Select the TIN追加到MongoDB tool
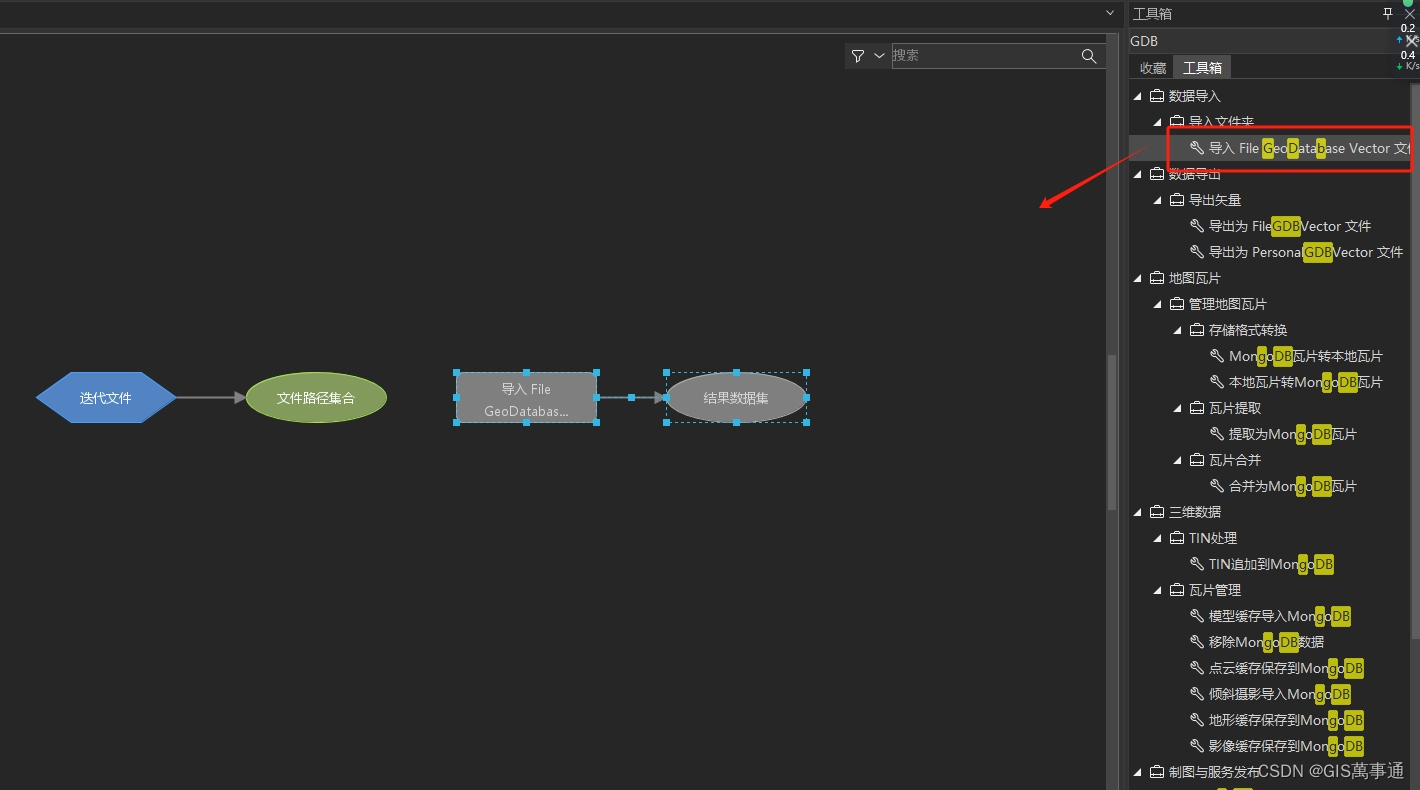The image size is (1420, 790). point(1260,563)
